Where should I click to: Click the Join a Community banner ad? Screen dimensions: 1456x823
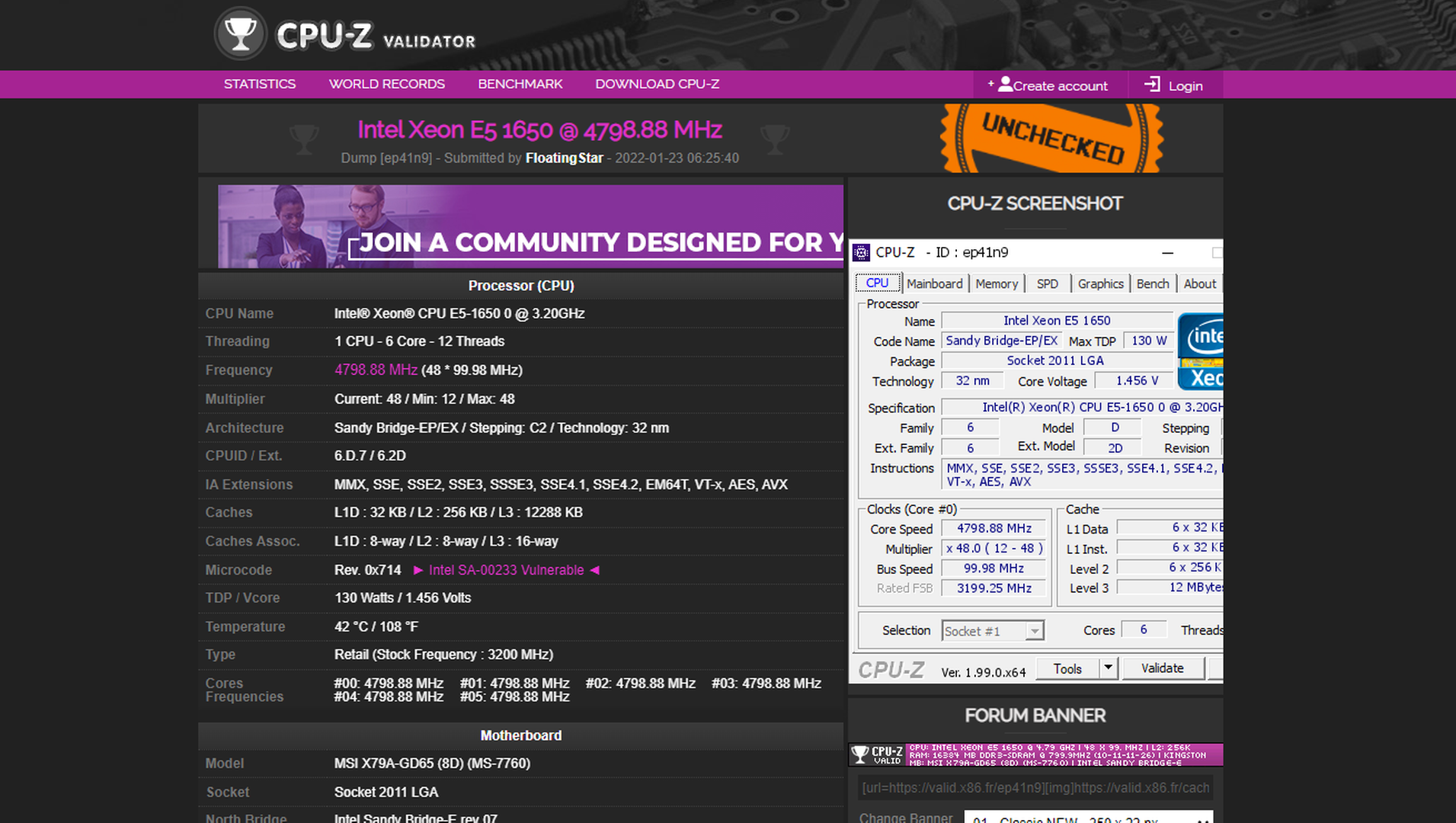(x=530, y=226)
